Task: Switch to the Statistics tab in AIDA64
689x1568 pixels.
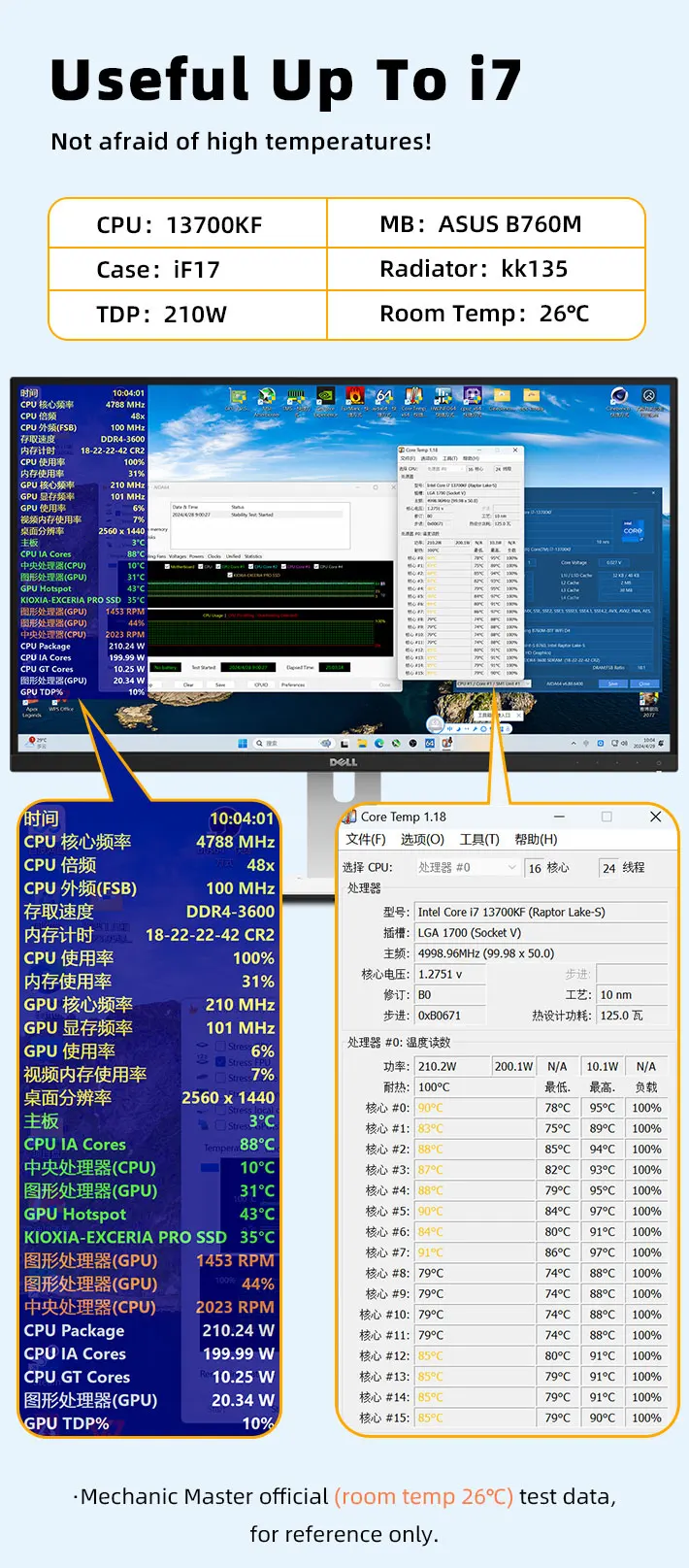Action: point(253,556)
